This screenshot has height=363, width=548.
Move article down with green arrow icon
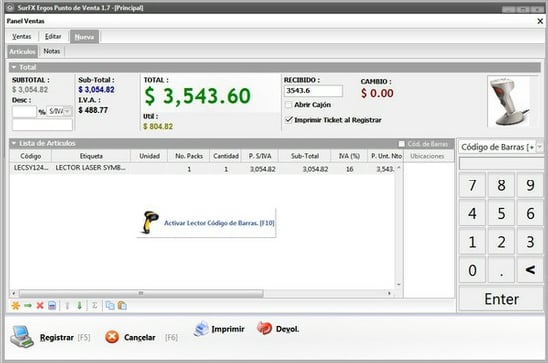pyautogui.click(x=79, y=306)
